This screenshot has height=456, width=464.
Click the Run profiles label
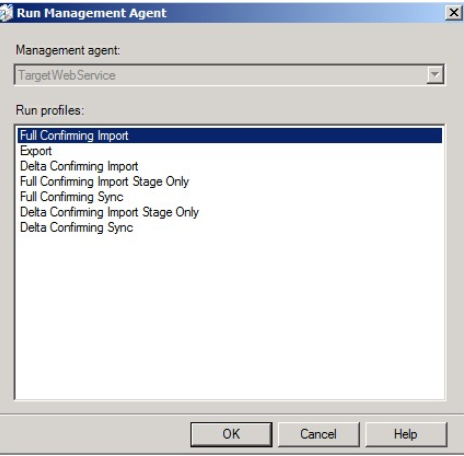pos(50,110)
